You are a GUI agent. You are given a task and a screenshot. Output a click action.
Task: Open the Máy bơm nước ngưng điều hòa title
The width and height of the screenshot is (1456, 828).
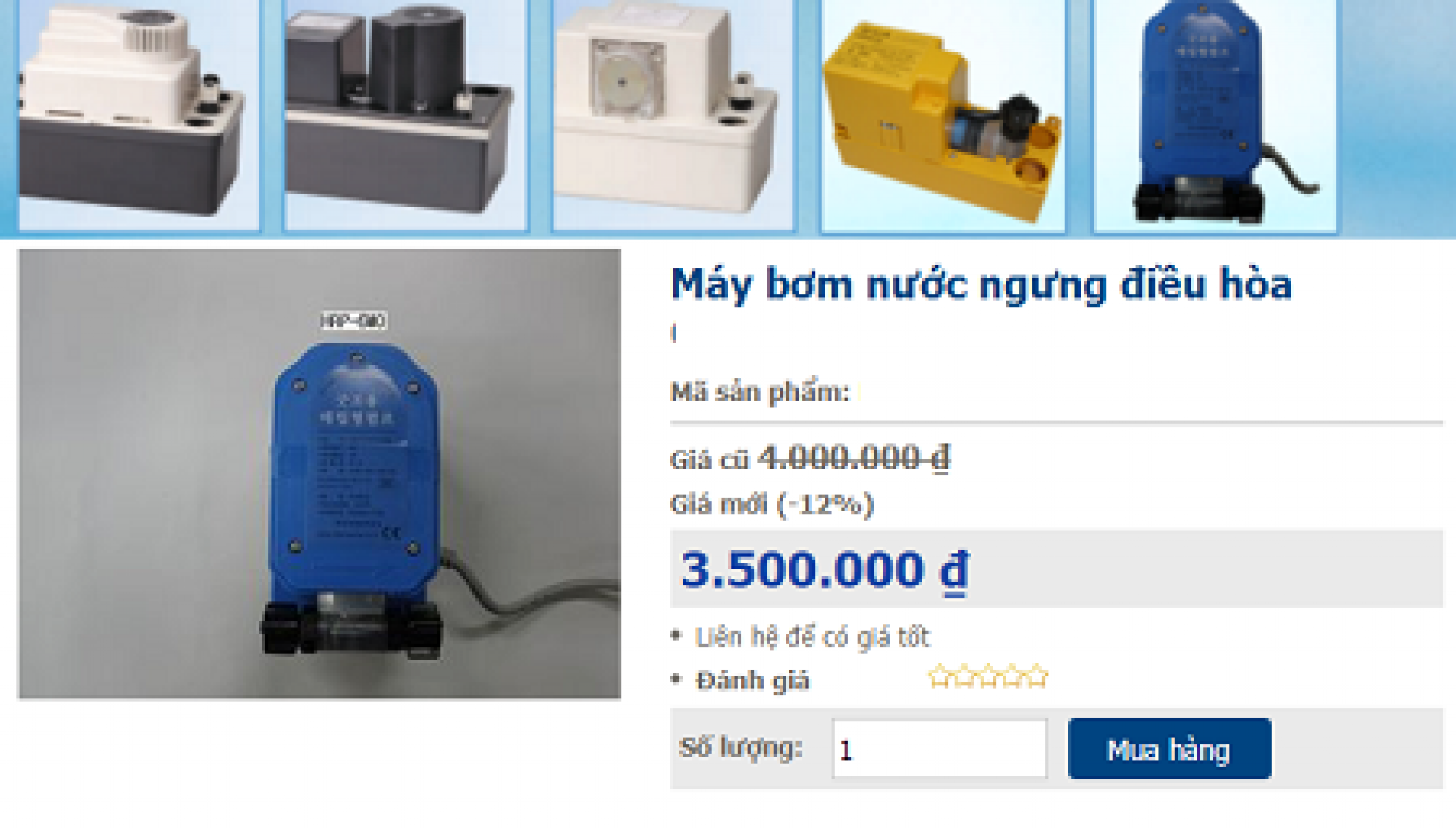click(981, 285)
